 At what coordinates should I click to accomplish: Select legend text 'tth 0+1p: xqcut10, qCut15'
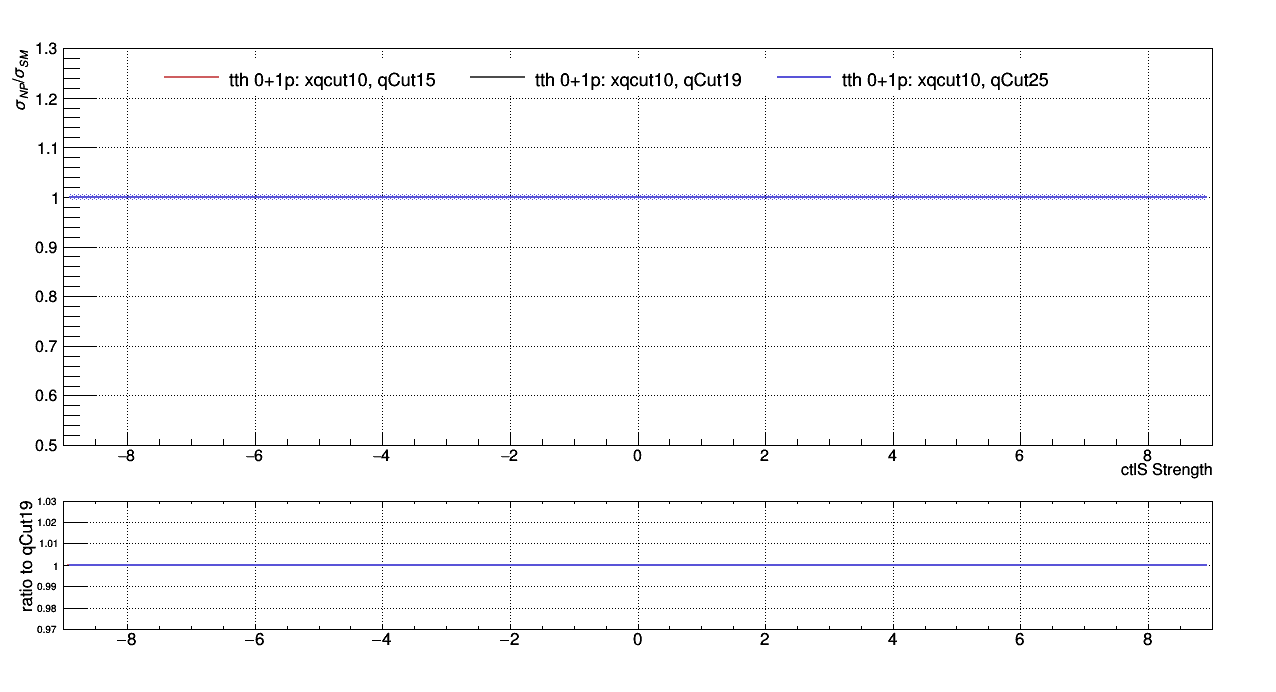[x=332, y=81]
